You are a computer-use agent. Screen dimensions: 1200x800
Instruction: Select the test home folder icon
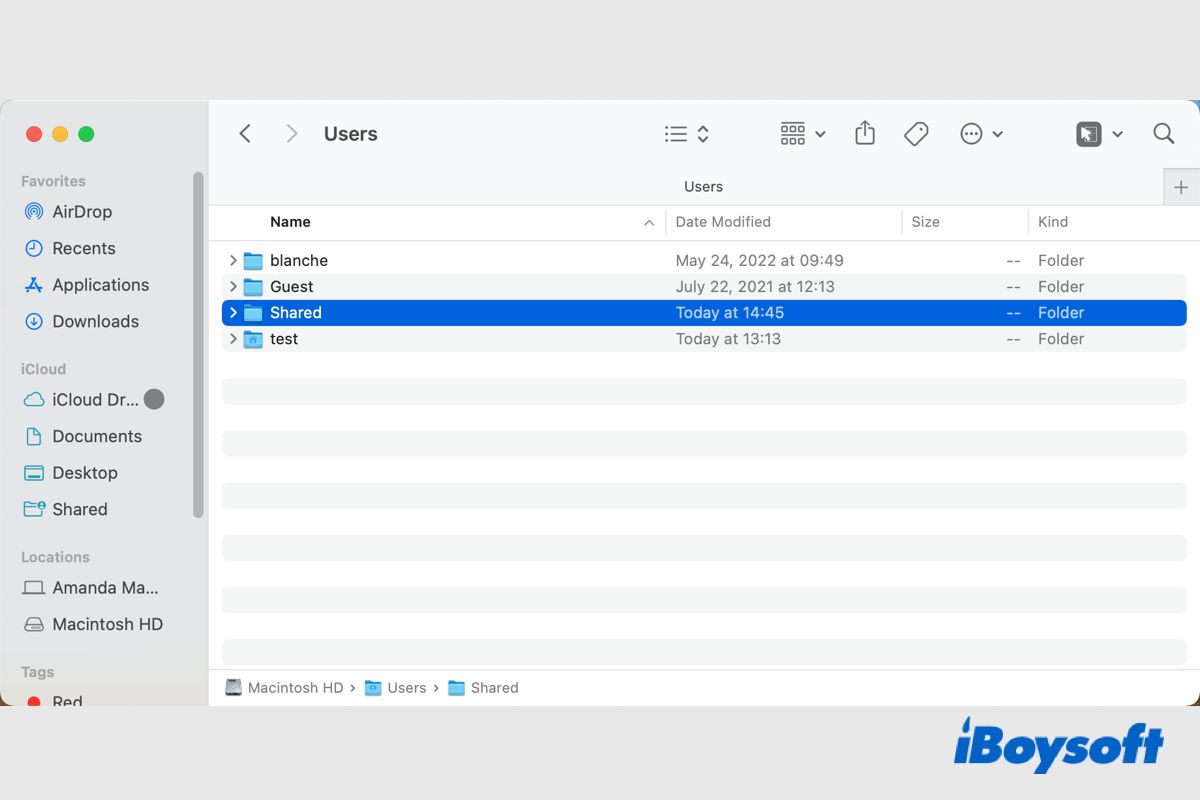[253, 339]
